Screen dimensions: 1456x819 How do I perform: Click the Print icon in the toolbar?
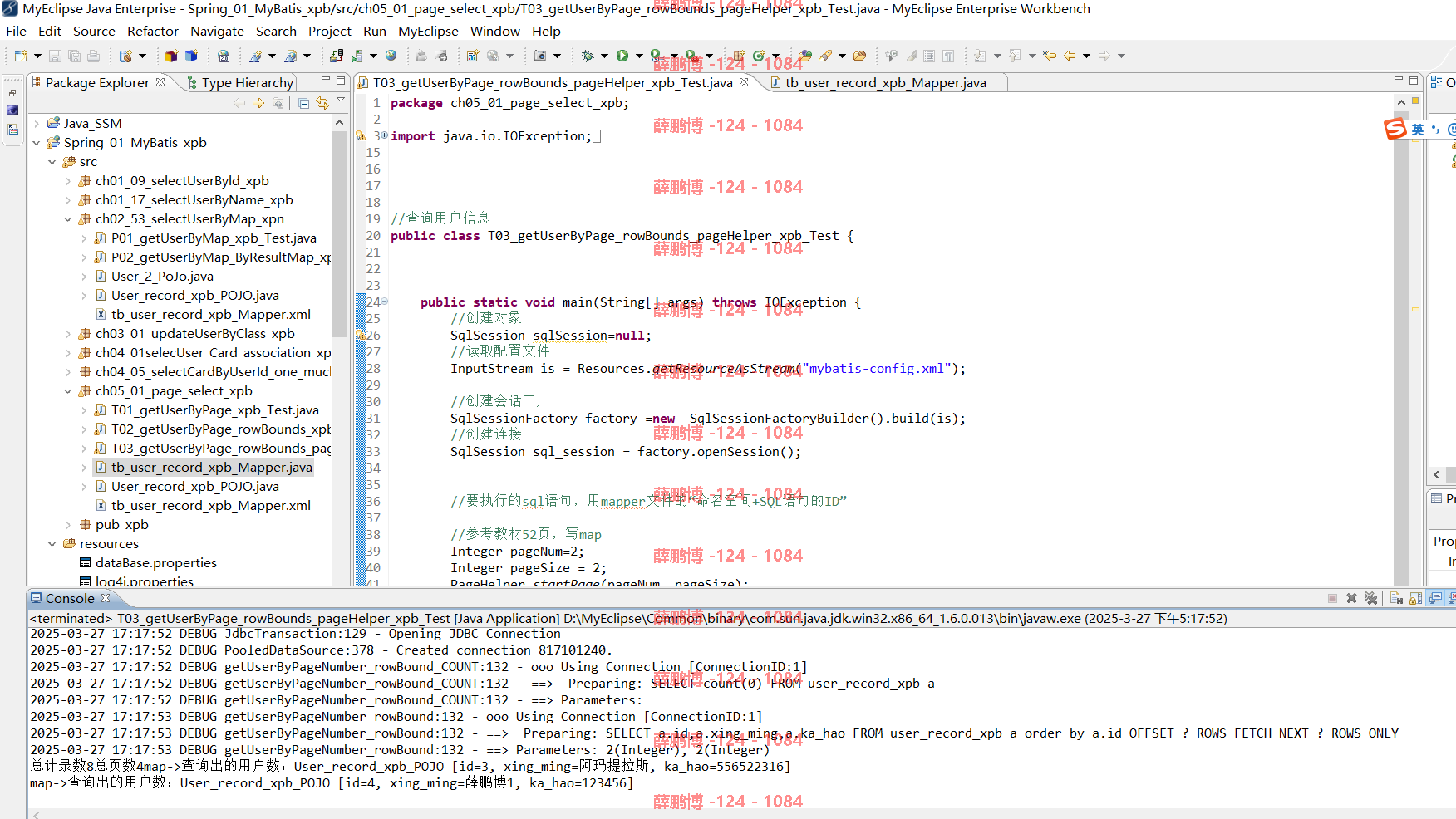point(93,56)
